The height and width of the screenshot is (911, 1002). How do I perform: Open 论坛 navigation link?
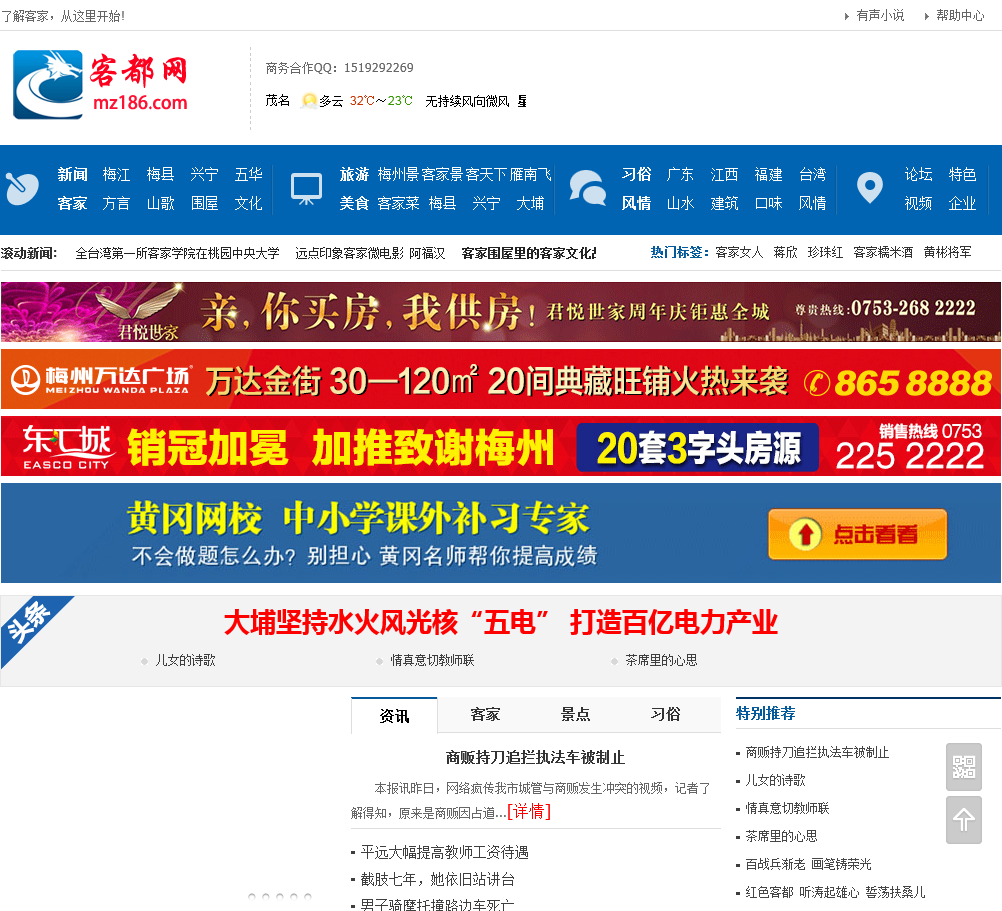pos(918,174)
